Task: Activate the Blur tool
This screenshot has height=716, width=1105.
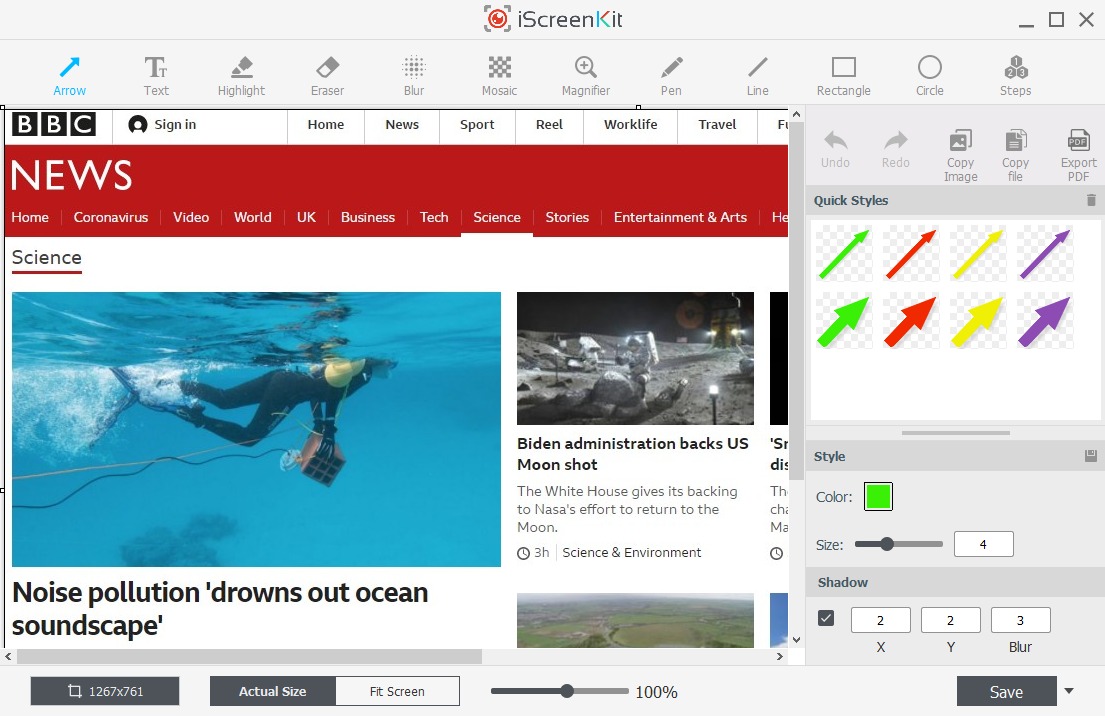Action: [414, 76]
